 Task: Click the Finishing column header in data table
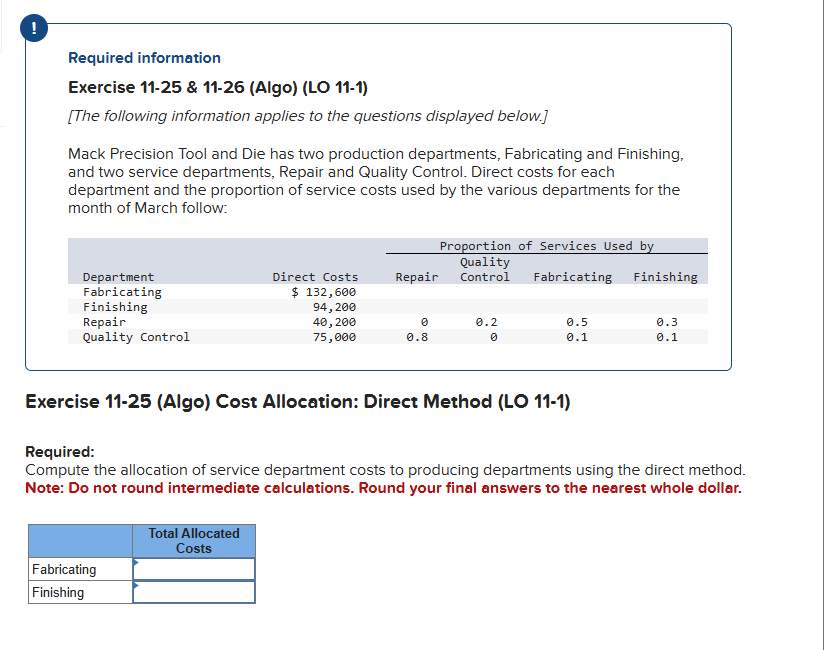click(665, 277)
